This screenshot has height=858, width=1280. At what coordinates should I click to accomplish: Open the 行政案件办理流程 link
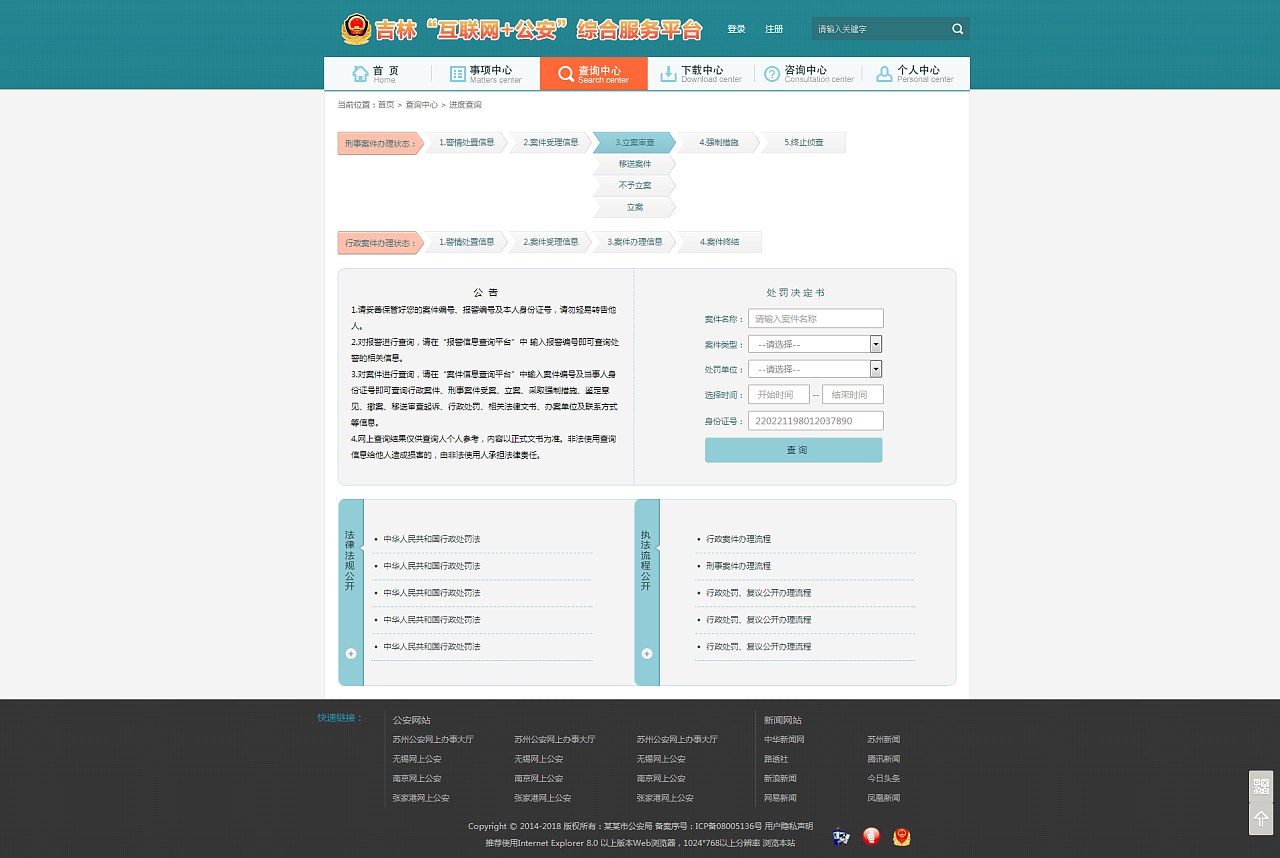[738, 539]
